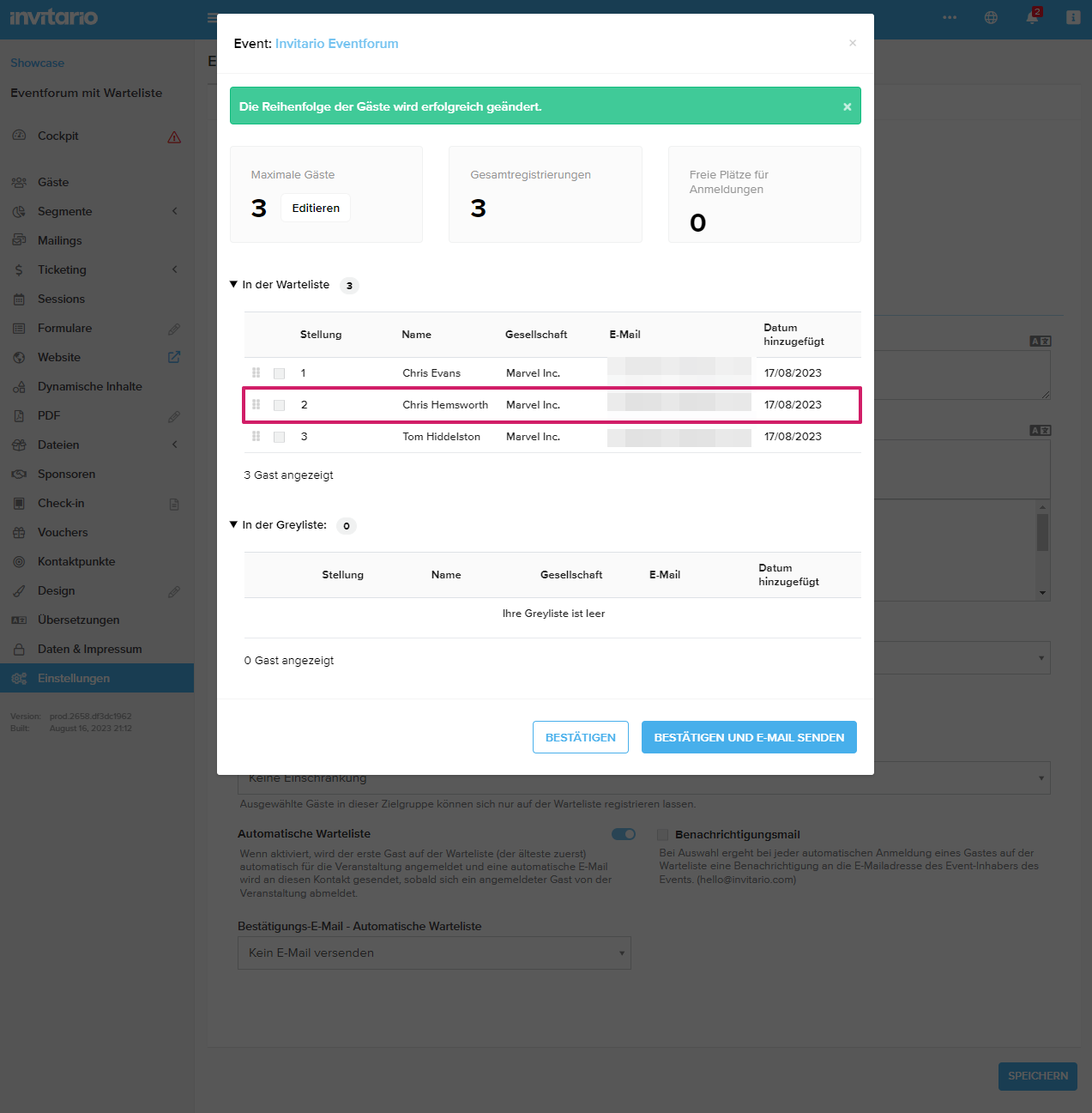Open the Kein E-Mail versenden dropdown

pyautogui.click(x=434, y=953)
